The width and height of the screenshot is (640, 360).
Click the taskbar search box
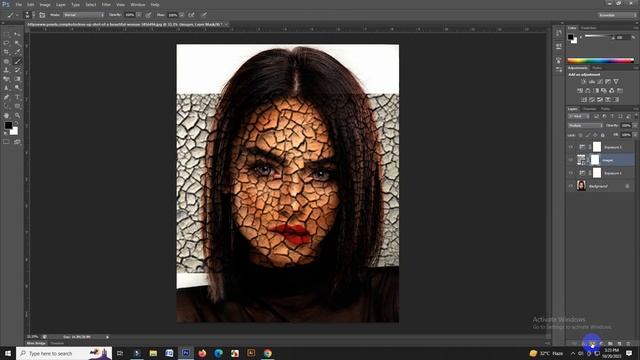[x=64, y=353]
